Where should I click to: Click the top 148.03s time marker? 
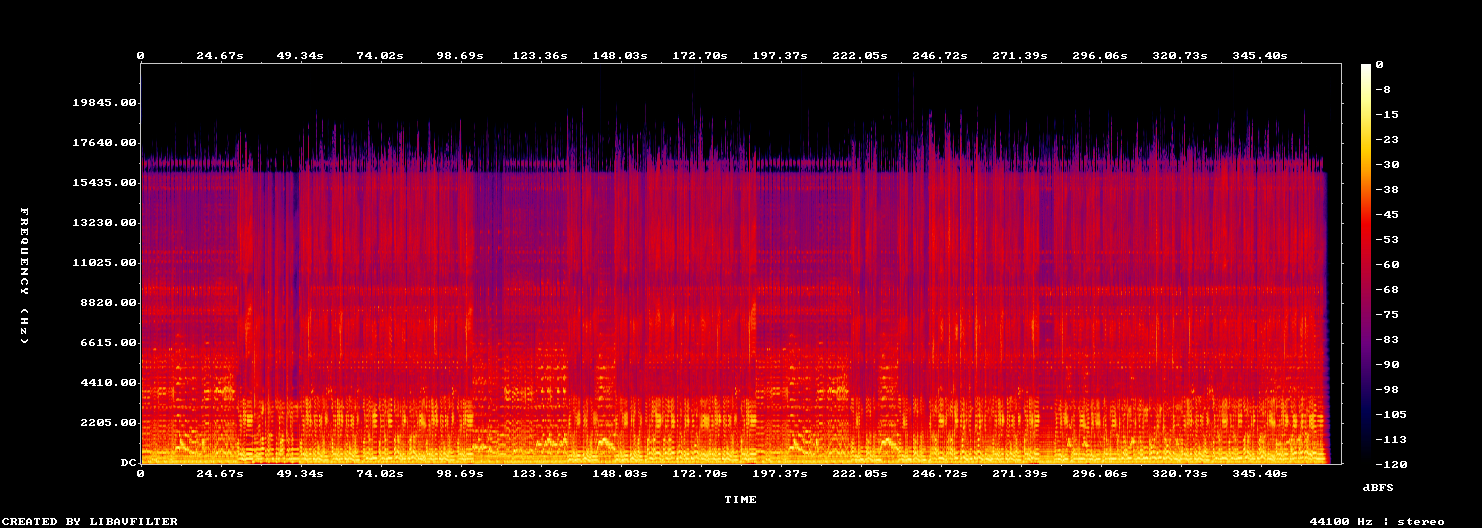(620, 56)
